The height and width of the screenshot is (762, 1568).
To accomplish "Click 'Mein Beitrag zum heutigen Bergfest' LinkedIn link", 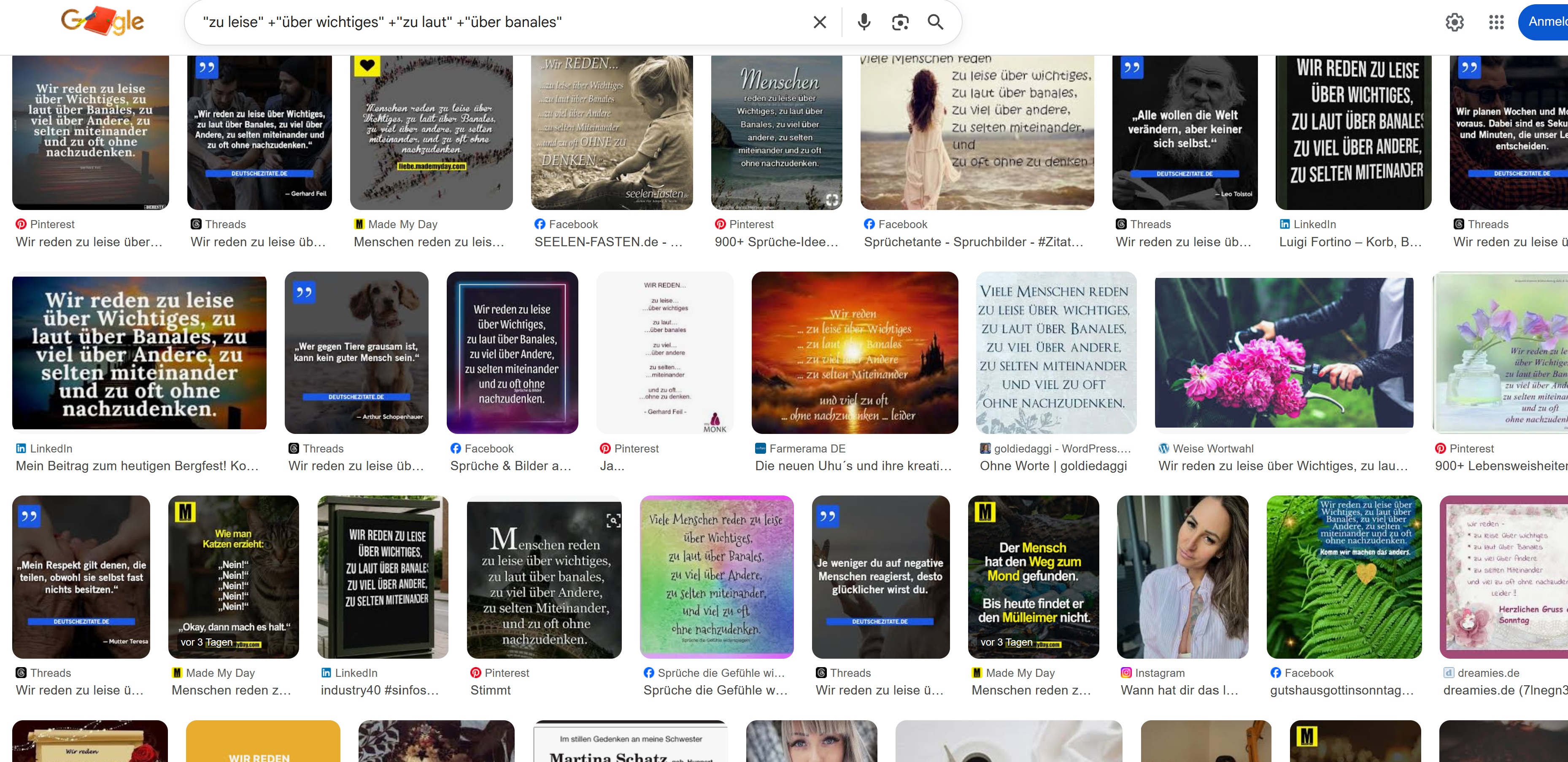I will [x=137, y=466].
